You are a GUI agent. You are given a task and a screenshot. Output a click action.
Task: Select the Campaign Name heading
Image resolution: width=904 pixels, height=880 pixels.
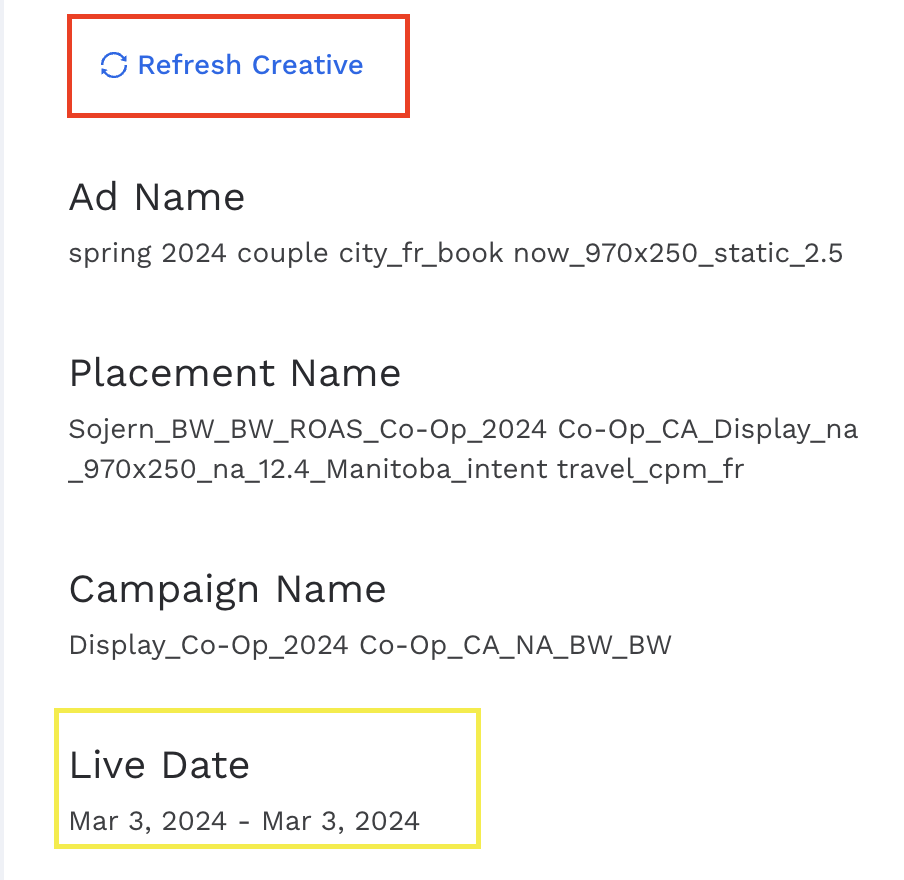tap(227, 589)
